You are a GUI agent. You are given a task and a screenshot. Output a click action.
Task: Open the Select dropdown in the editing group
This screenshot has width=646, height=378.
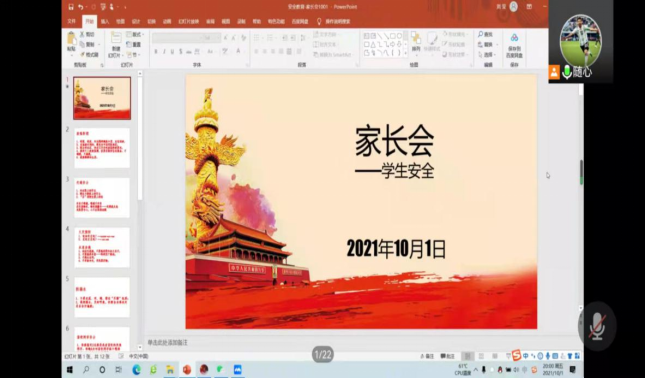[487, 54]
